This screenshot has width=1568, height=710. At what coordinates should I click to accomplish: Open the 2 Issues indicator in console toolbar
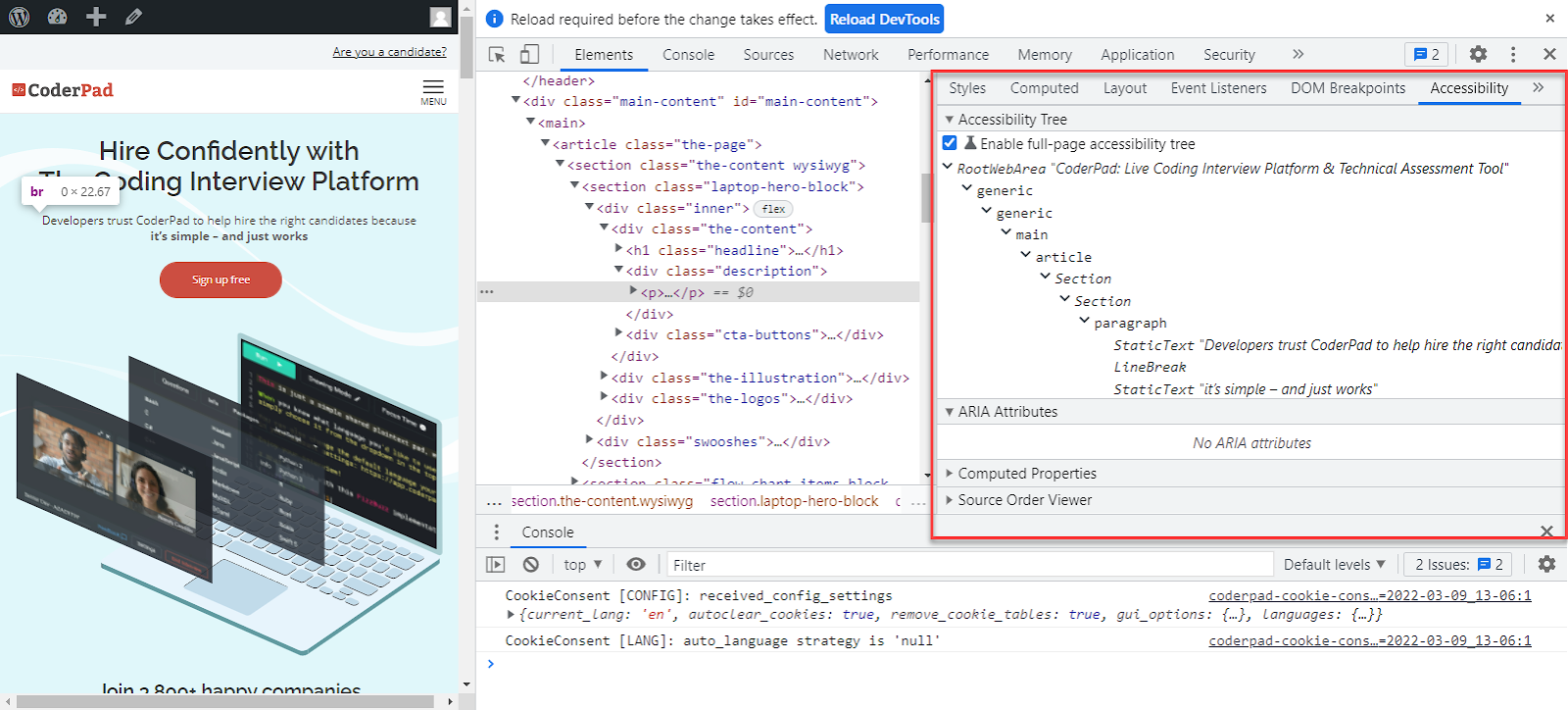pos(1458,565)
